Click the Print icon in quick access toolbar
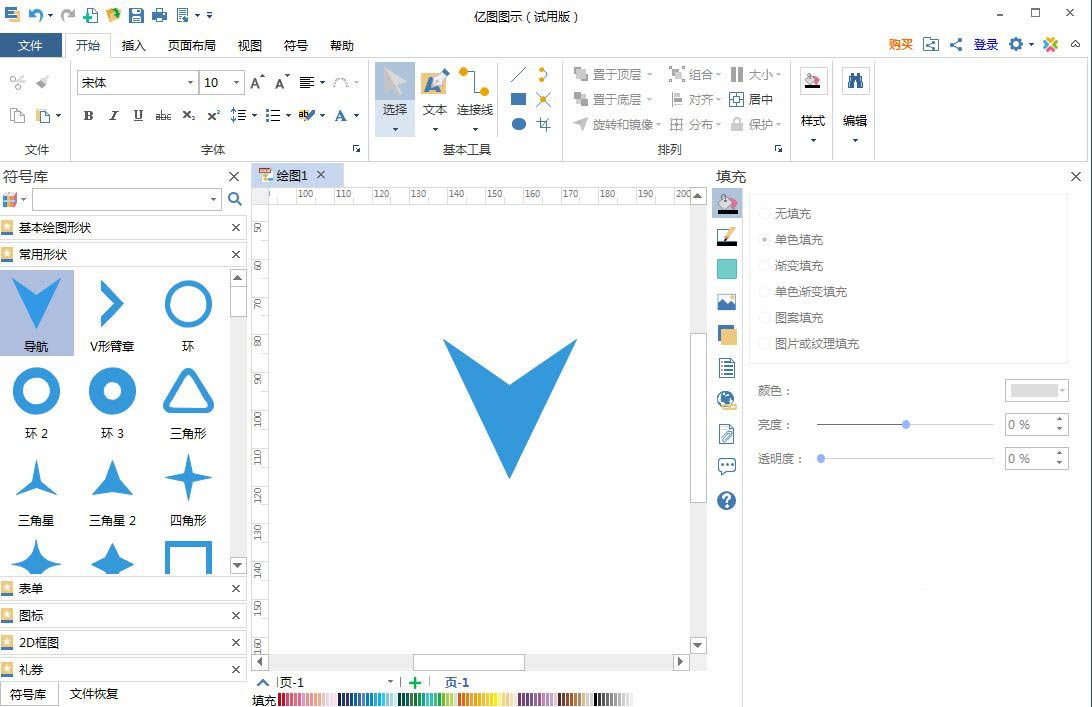Viewport: 1092px width, 707px height. [159, 15]
